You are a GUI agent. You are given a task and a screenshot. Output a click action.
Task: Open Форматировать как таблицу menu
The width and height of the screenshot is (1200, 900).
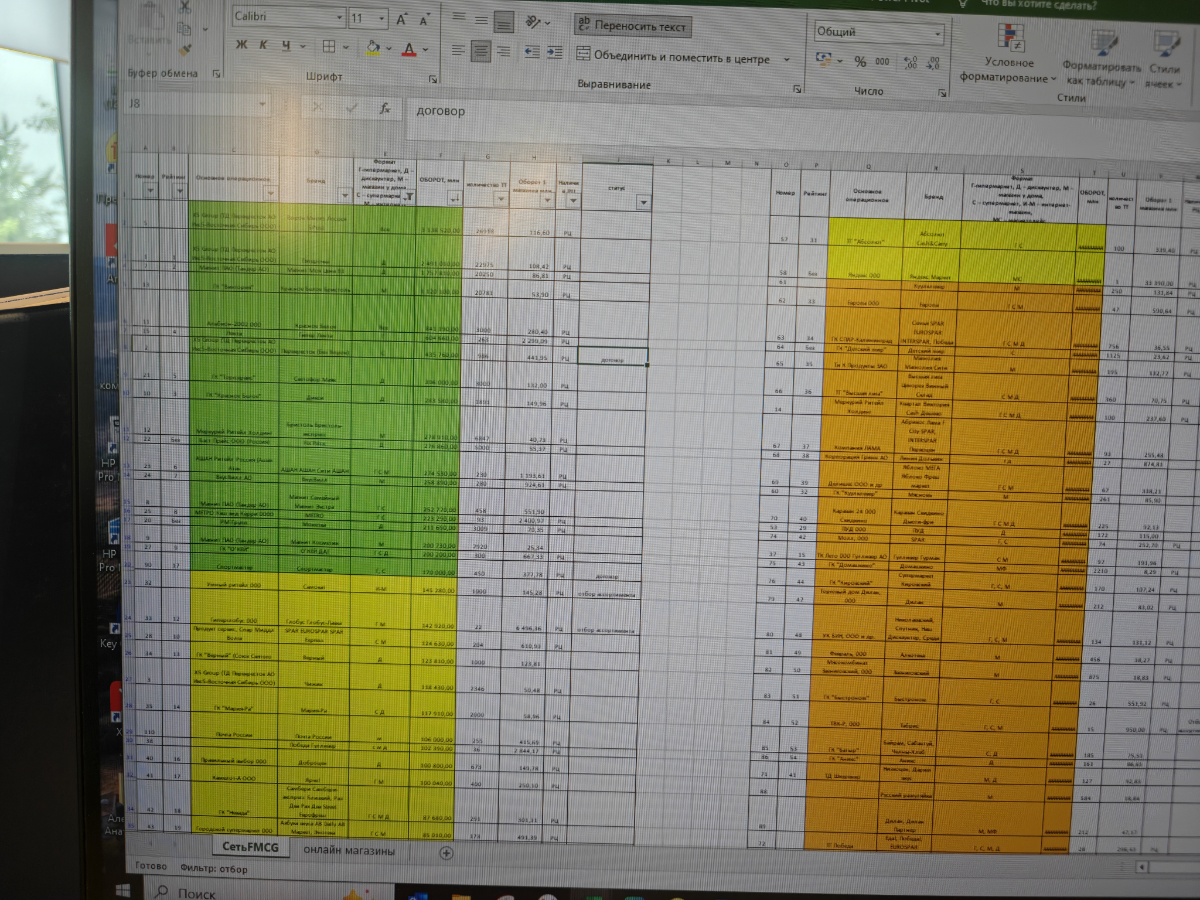(1102, 60)
